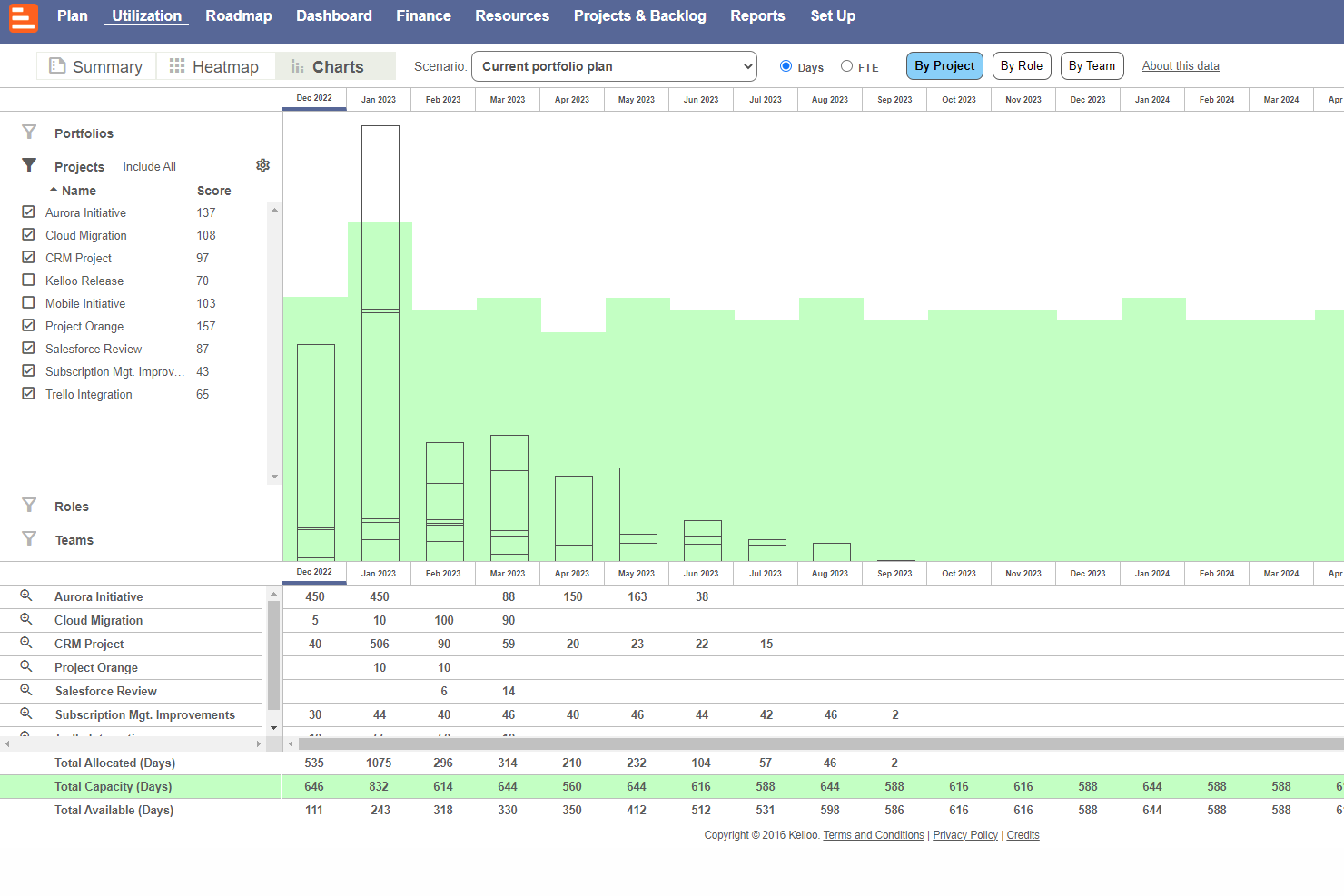Zoom into Aurora Initiative row magnifier
The width and height of the screenshot is (1344, 896).
pyautogui.click(x=26, y=596)
